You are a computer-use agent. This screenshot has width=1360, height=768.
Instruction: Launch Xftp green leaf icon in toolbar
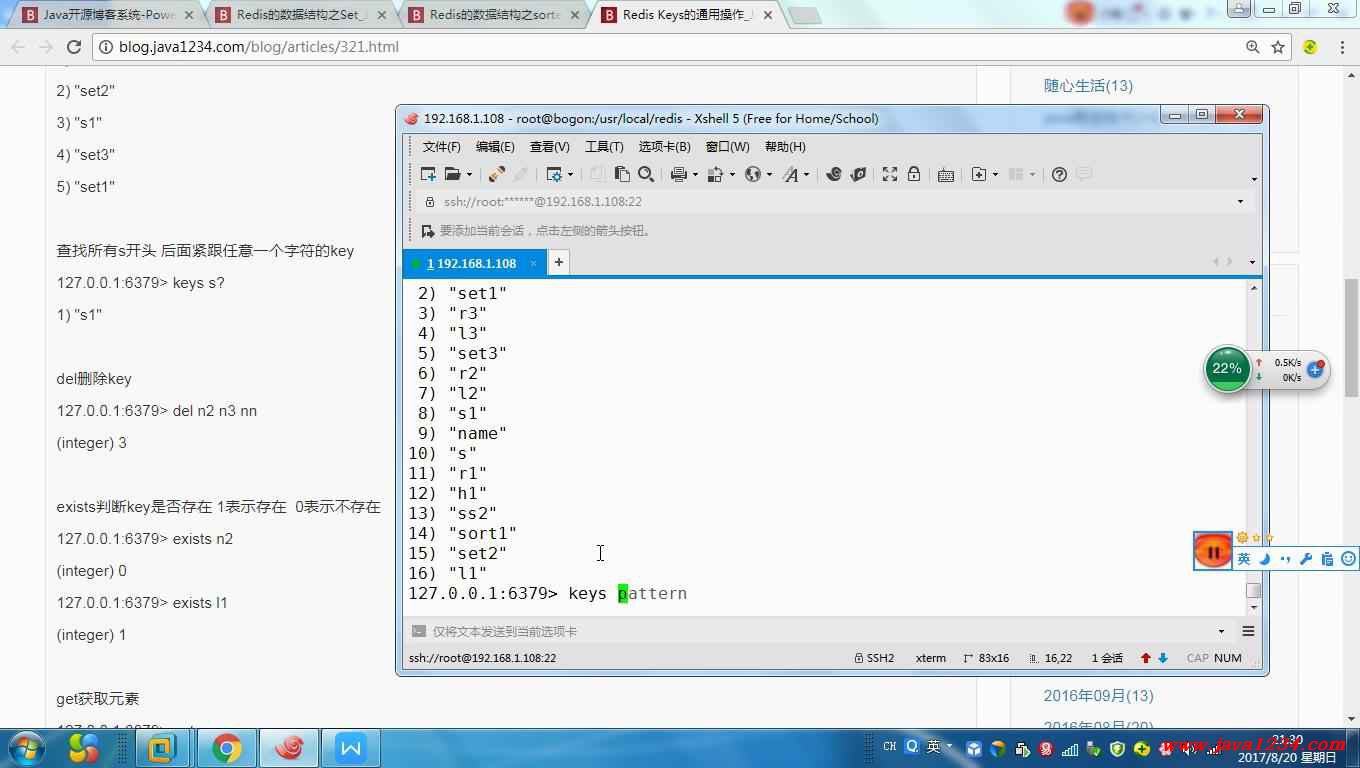858,174
